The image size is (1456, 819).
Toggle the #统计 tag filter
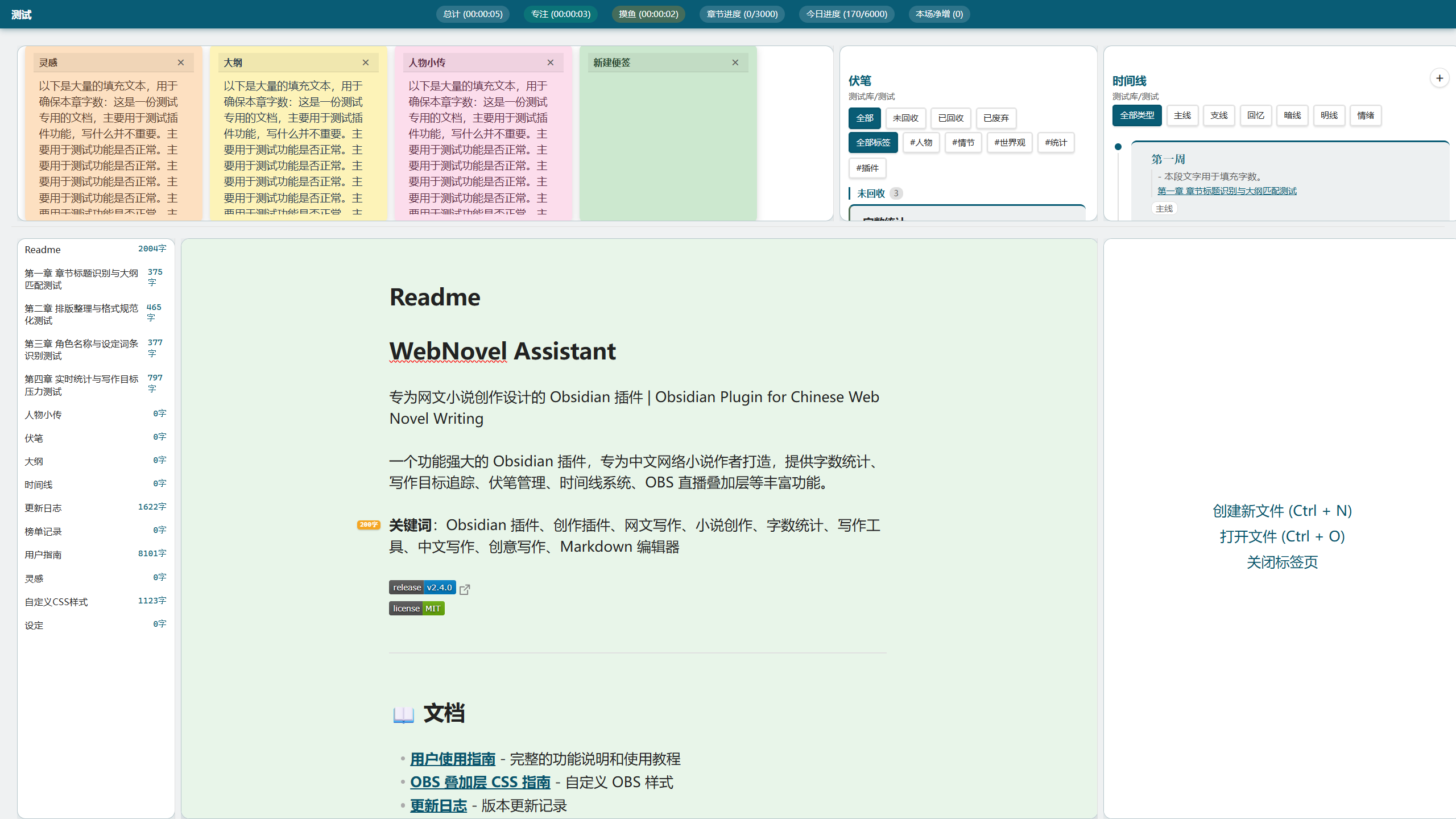(x=1056, y=143)
